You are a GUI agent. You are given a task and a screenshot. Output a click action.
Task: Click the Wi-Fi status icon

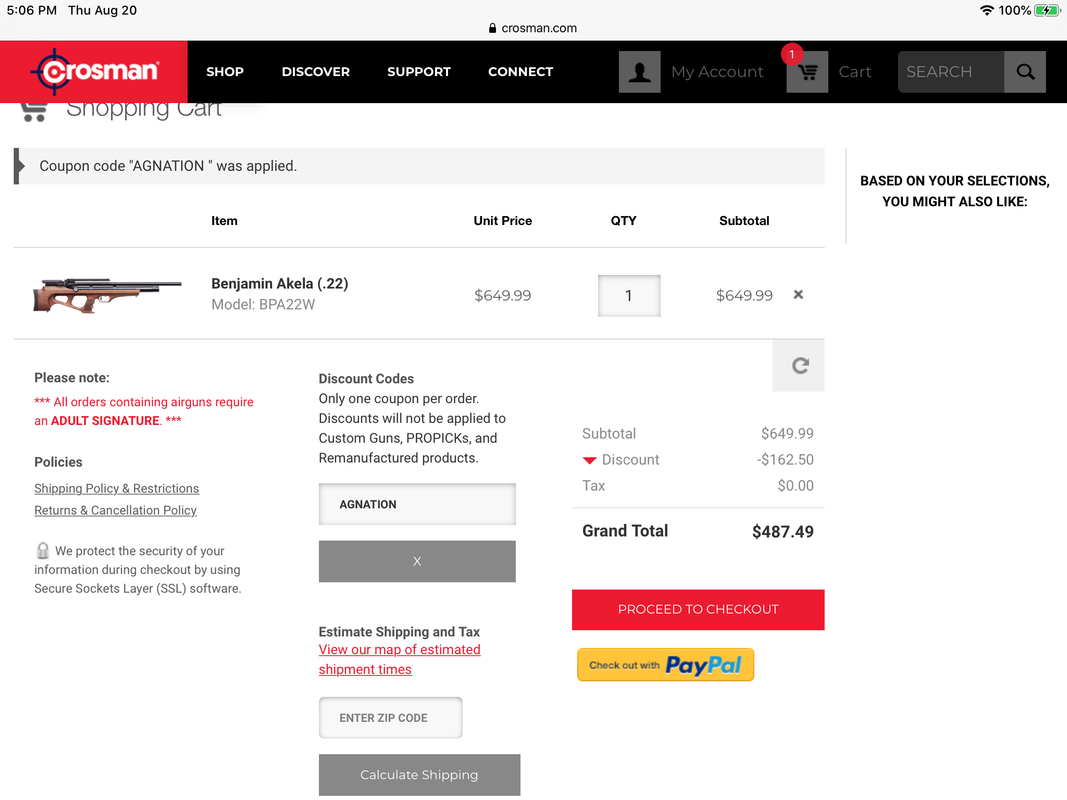tap(987, 10)
